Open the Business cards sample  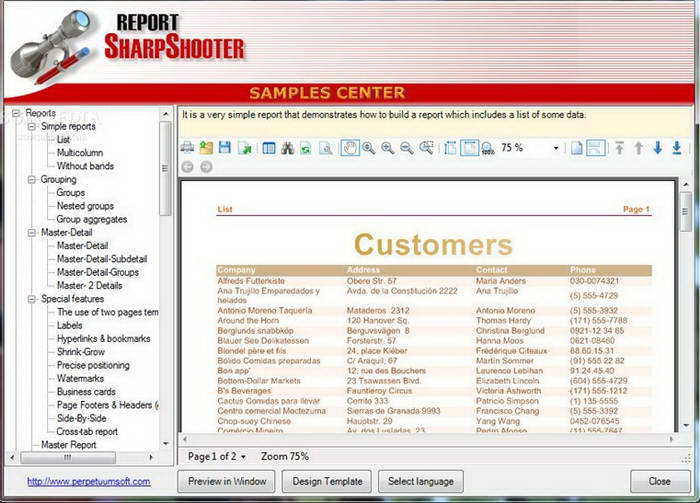86,392
